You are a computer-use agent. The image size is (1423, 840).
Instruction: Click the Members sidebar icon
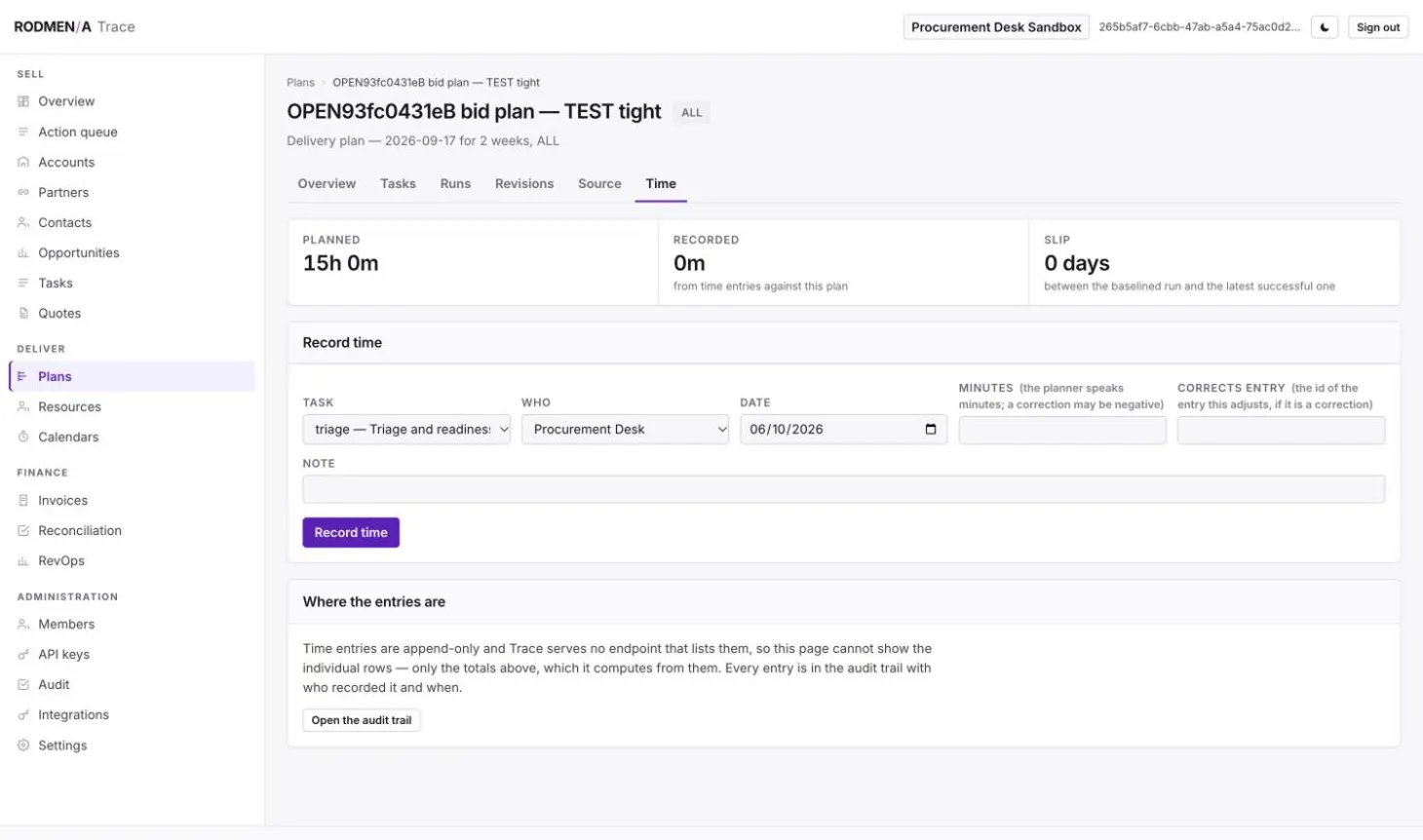[23, 624]
